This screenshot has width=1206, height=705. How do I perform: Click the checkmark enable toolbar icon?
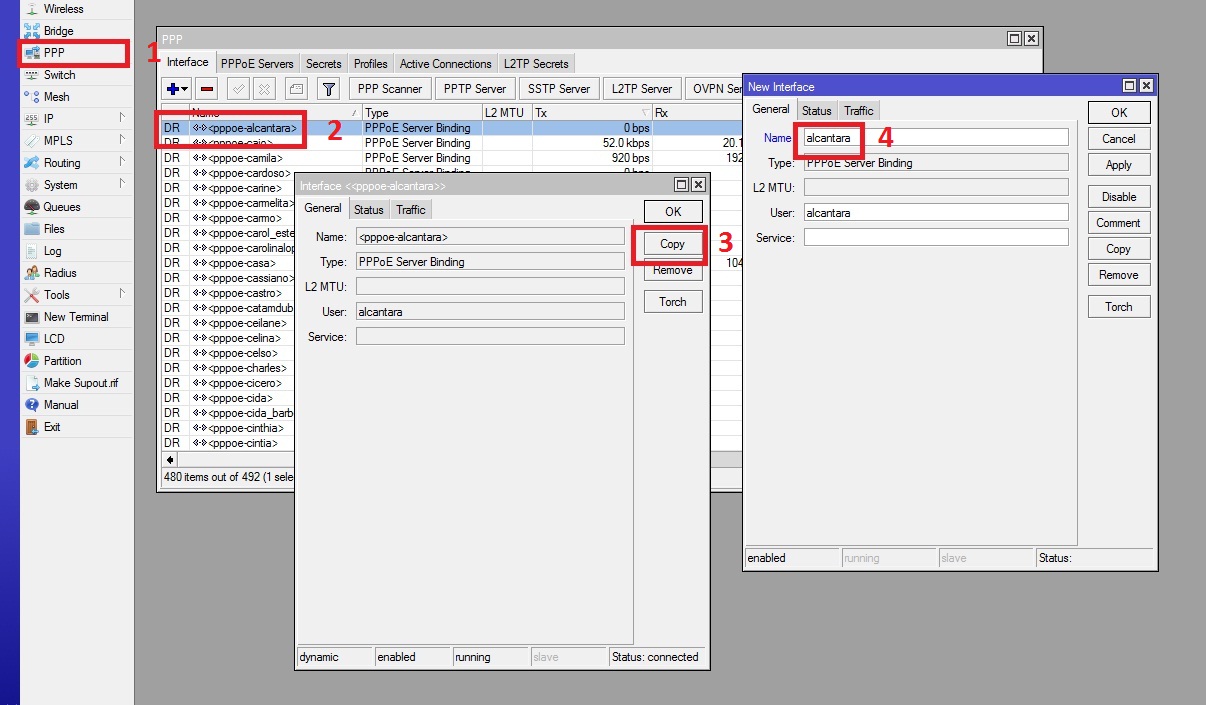point(238,89)
